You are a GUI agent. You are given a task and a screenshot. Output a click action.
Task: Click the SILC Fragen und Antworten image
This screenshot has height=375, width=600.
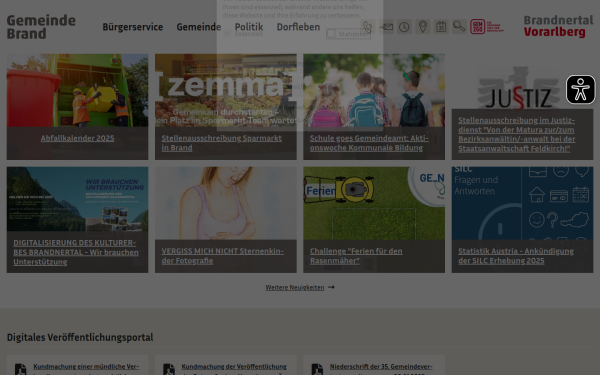click(522, 203)
